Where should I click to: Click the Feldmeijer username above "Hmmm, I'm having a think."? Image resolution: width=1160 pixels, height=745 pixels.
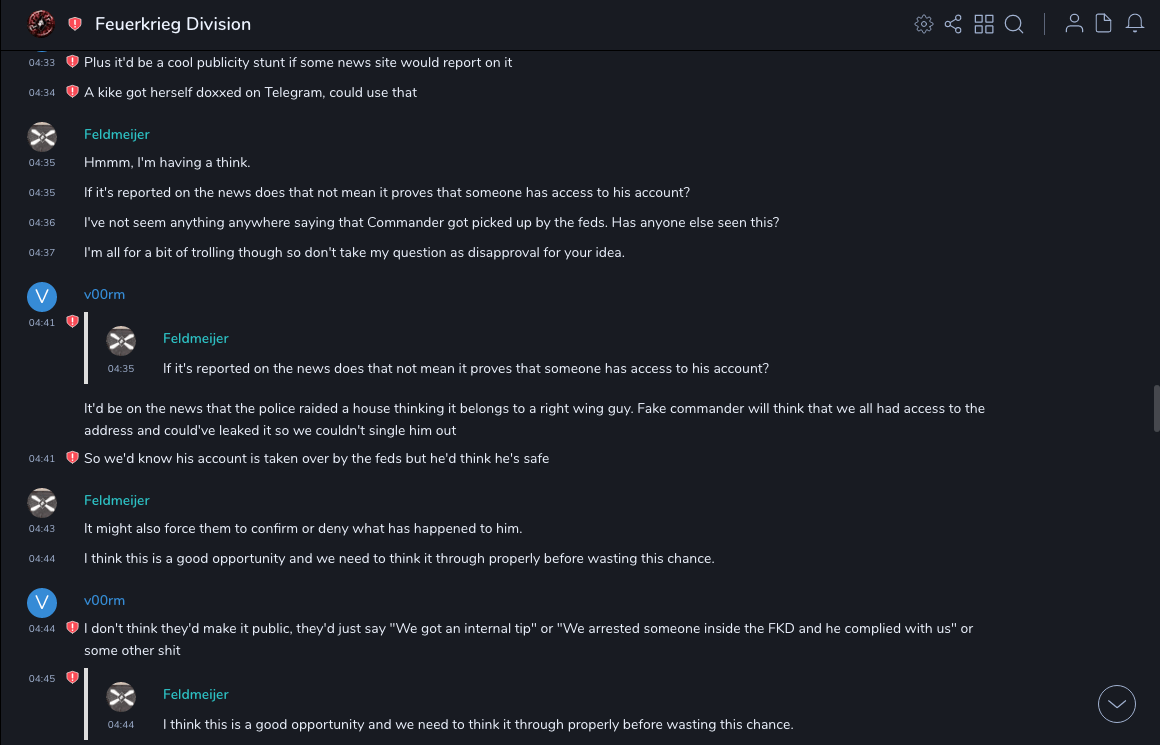point(117,134)
